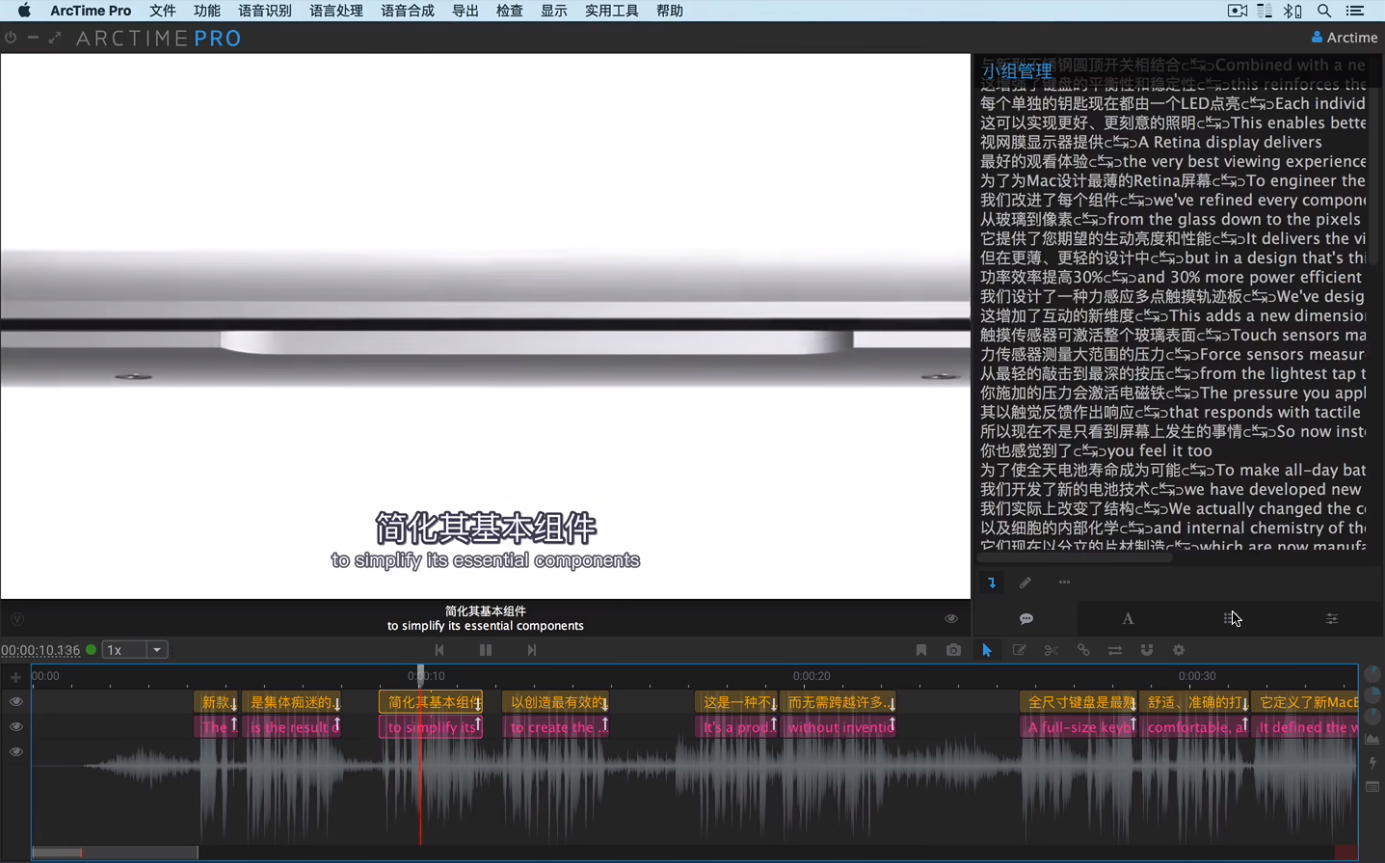Click the pencil edit icon under text panel
Image resolution: width=1385 pixels, height=863 pixels.
coord(1025,582)
